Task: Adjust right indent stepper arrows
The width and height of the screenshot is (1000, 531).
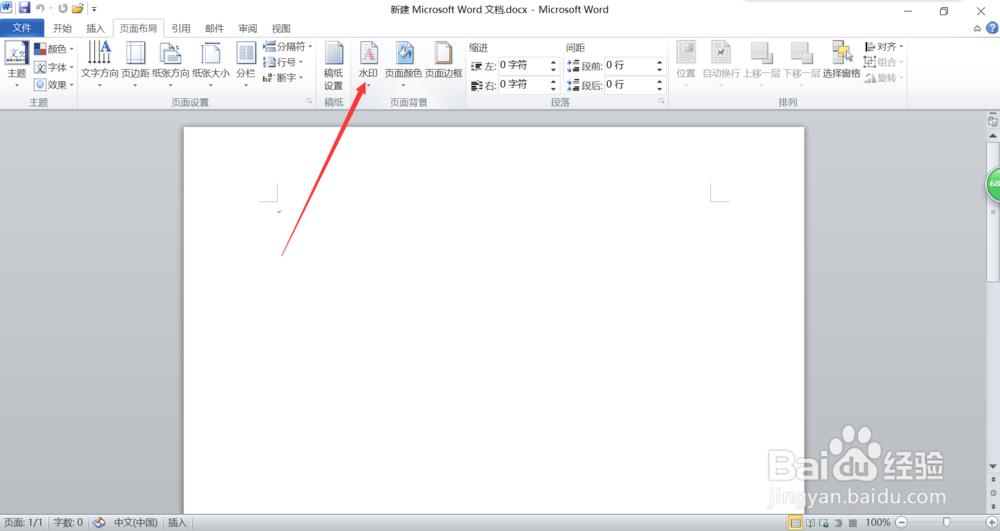Action: pos(553,84)
